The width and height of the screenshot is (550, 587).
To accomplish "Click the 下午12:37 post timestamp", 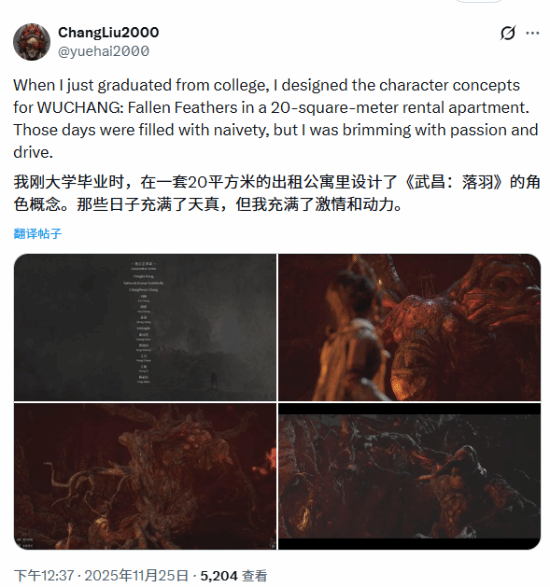I will (x=43, y=576).
